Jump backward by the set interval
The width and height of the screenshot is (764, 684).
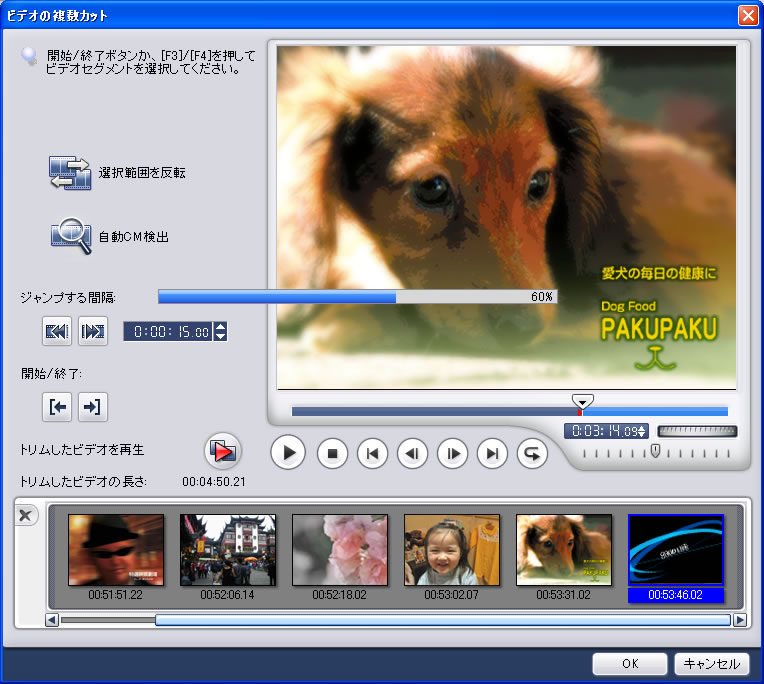point(57,331)
